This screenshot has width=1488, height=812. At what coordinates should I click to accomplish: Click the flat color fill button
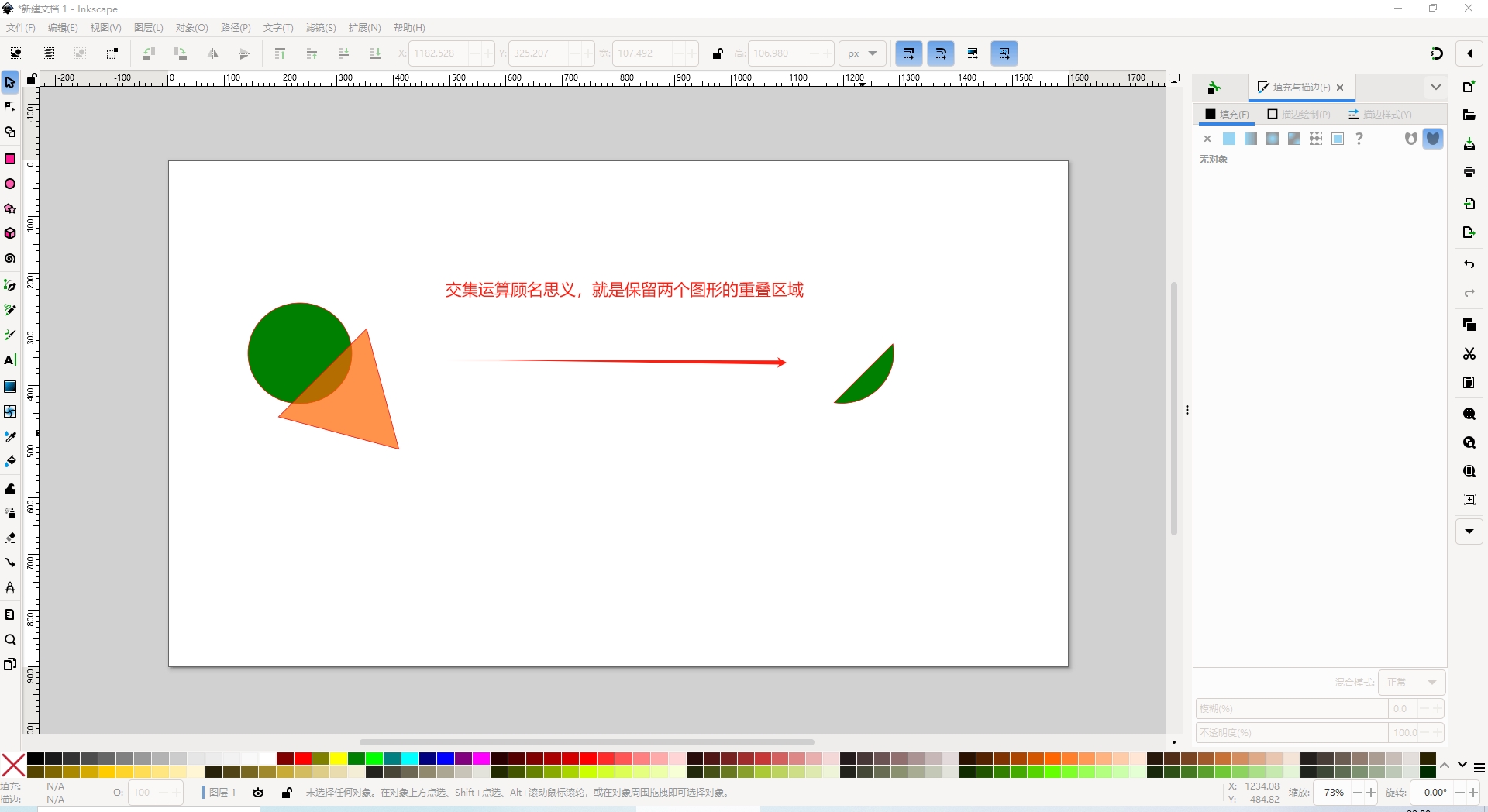click(x=1229, y=139)
